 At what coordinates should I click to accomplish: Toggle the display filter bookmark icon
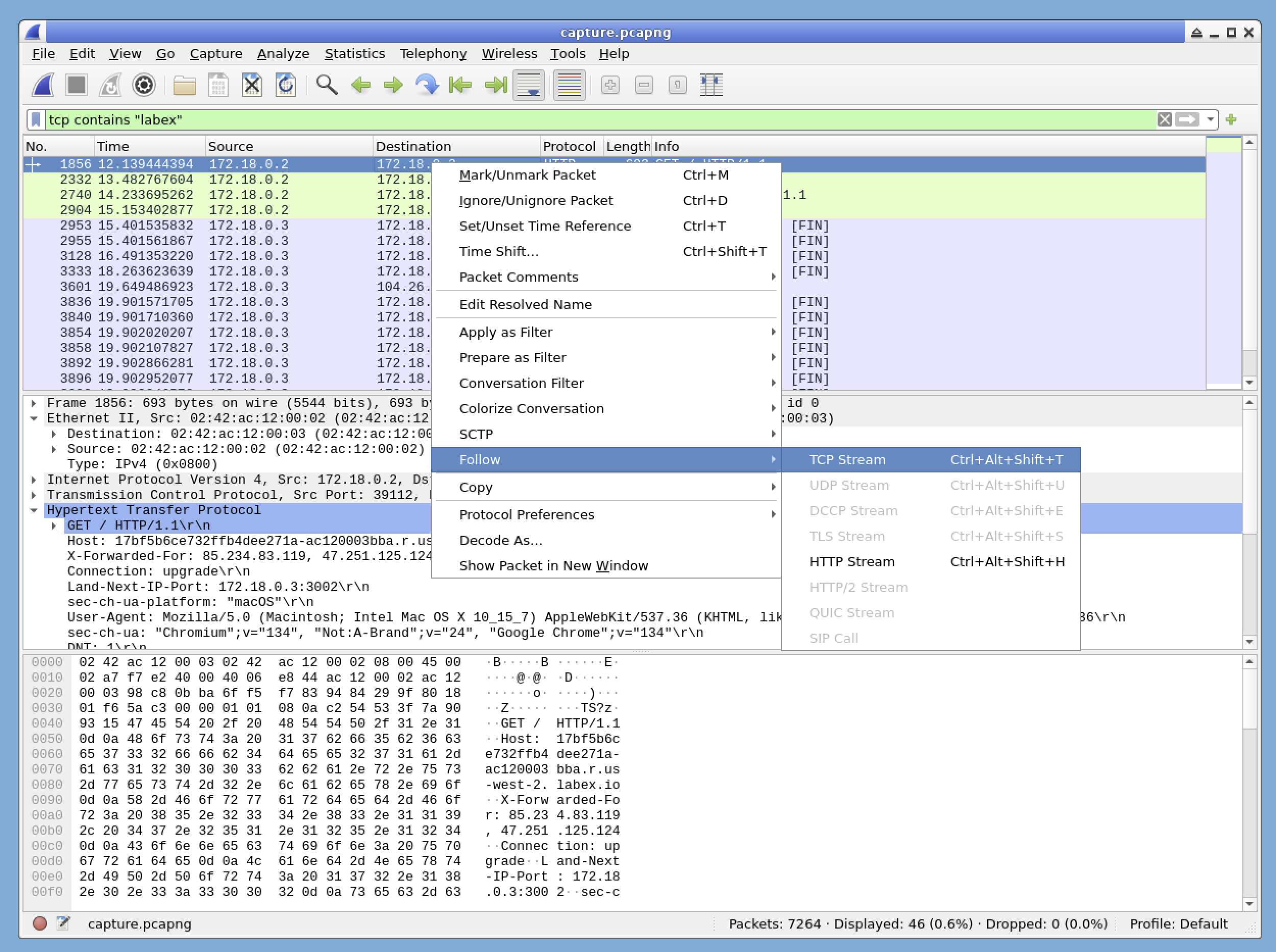pyautogui.click(x=36, y=120)
